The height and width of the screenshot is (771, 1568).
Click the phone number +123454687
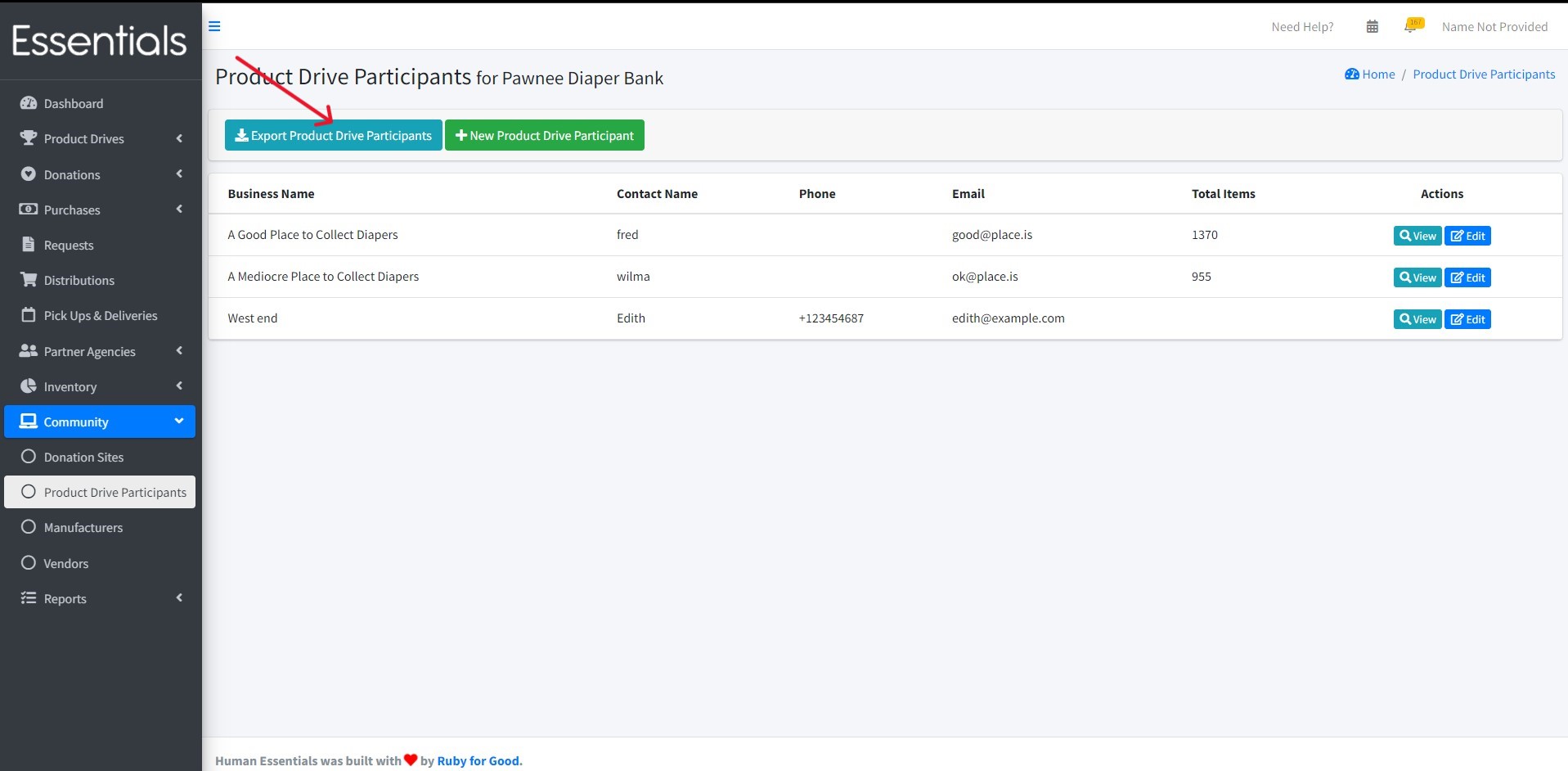(831, 318)
